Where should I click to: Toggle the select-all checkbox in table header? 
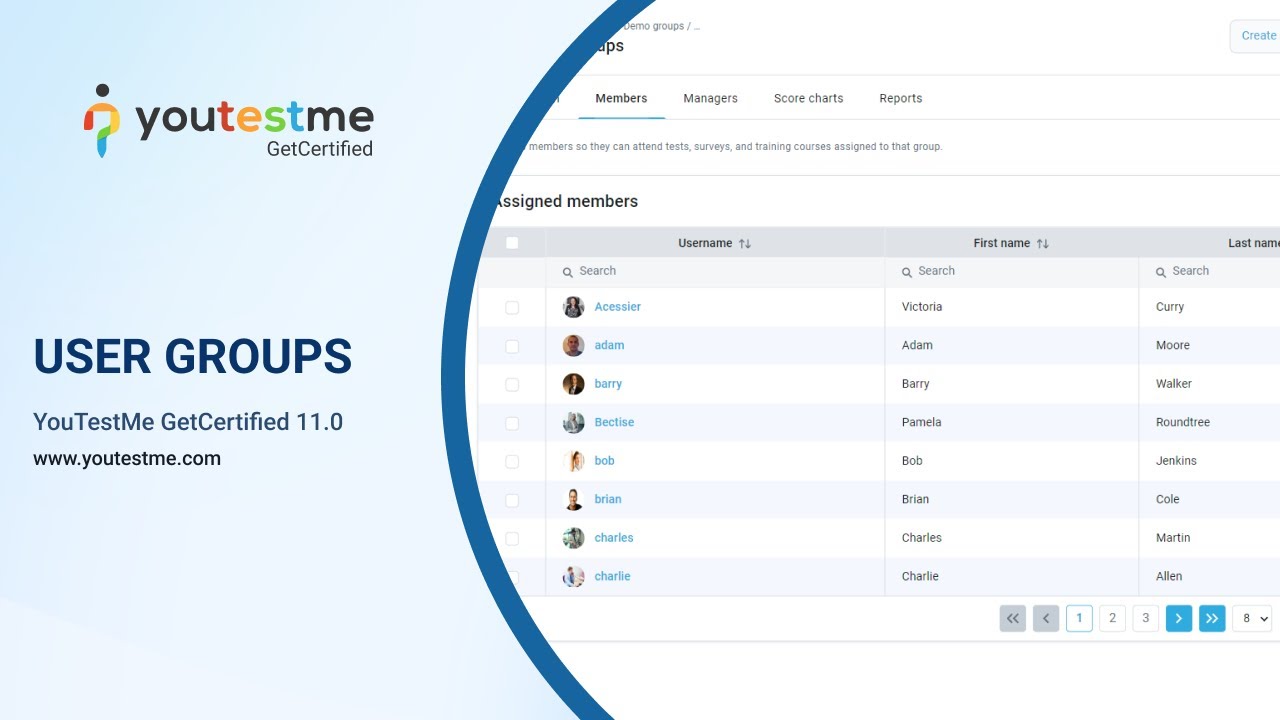pyautogui.click(x=512, y=243)
